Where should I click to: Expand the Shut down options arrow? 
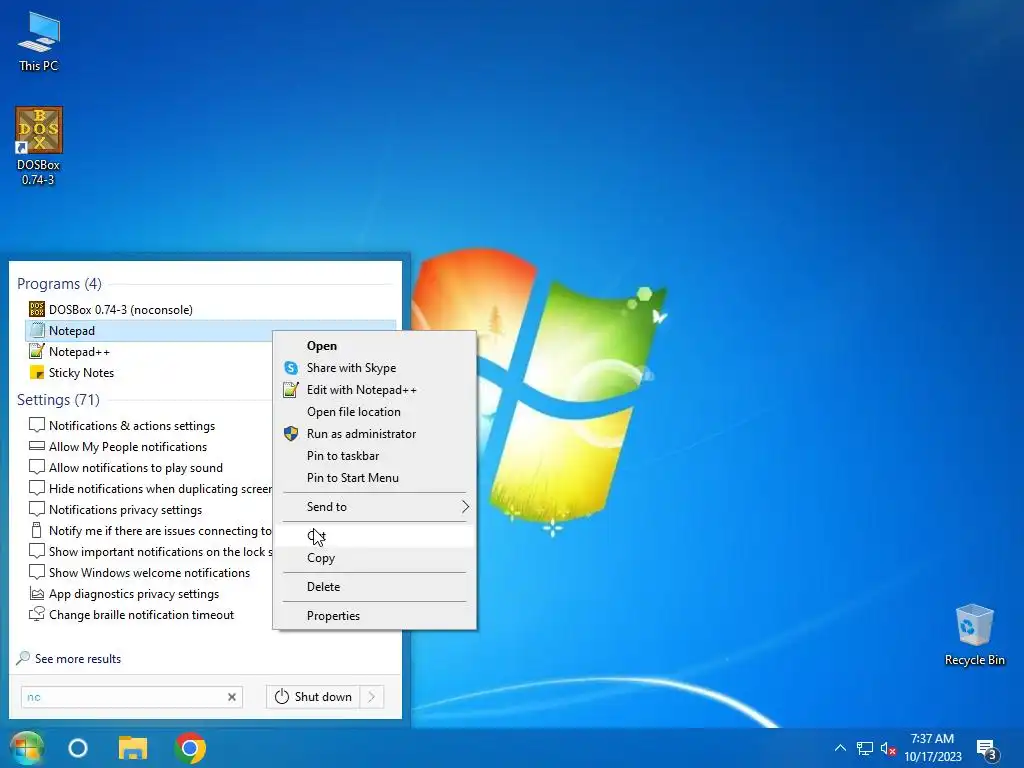[x=372, y=697]
